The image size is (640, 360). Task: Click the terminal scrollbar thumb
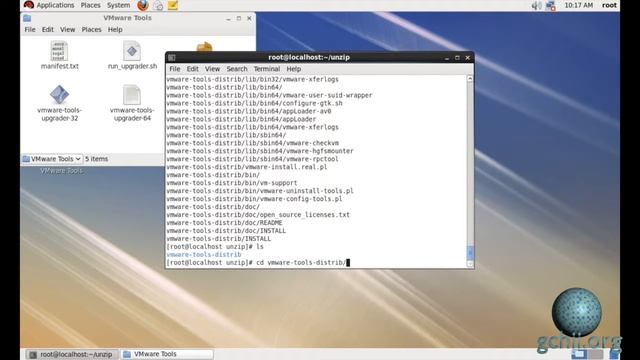tap(470, 252)
